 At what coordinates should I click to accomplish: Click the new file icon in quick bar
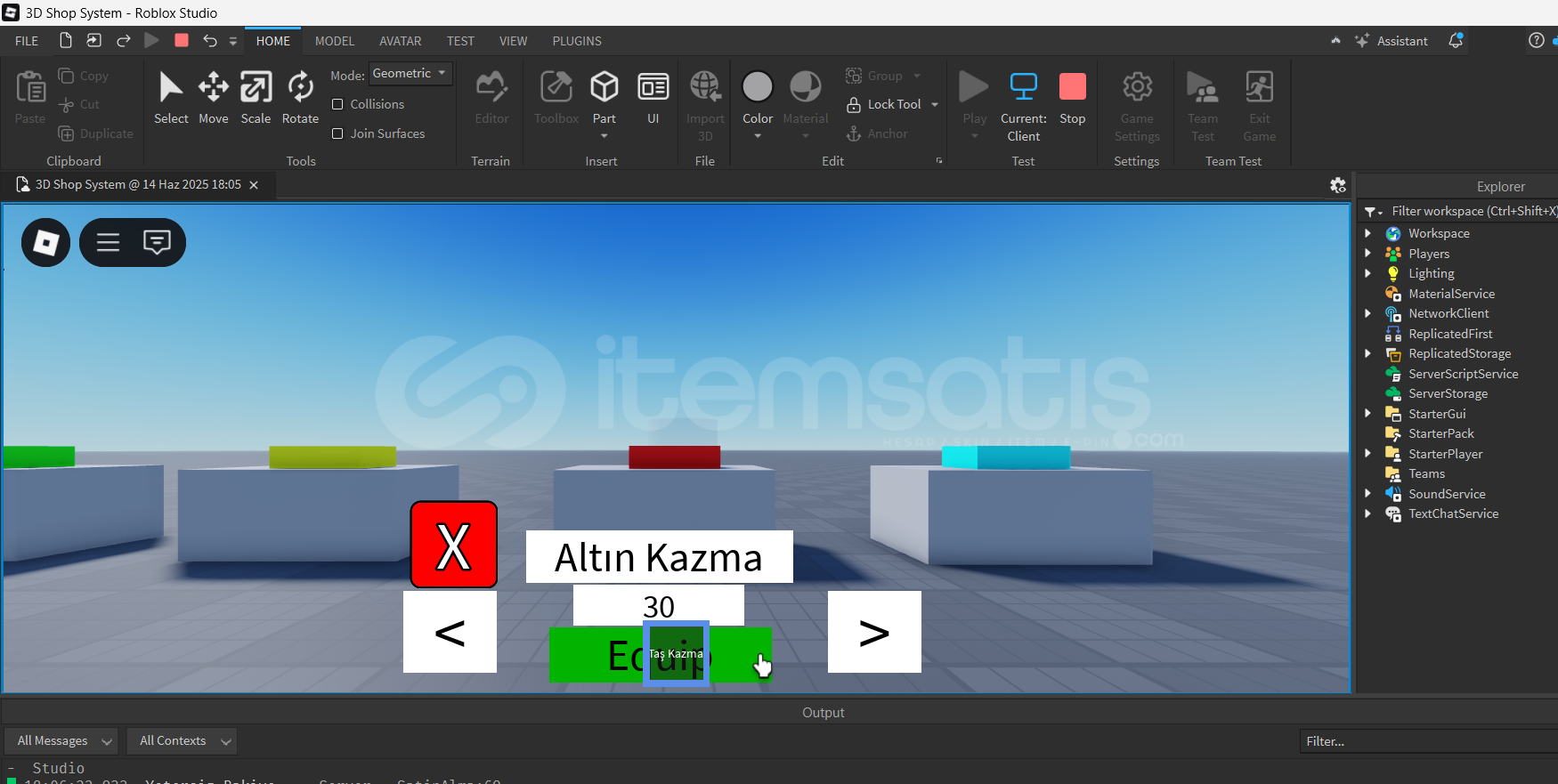tap(66, 40)
